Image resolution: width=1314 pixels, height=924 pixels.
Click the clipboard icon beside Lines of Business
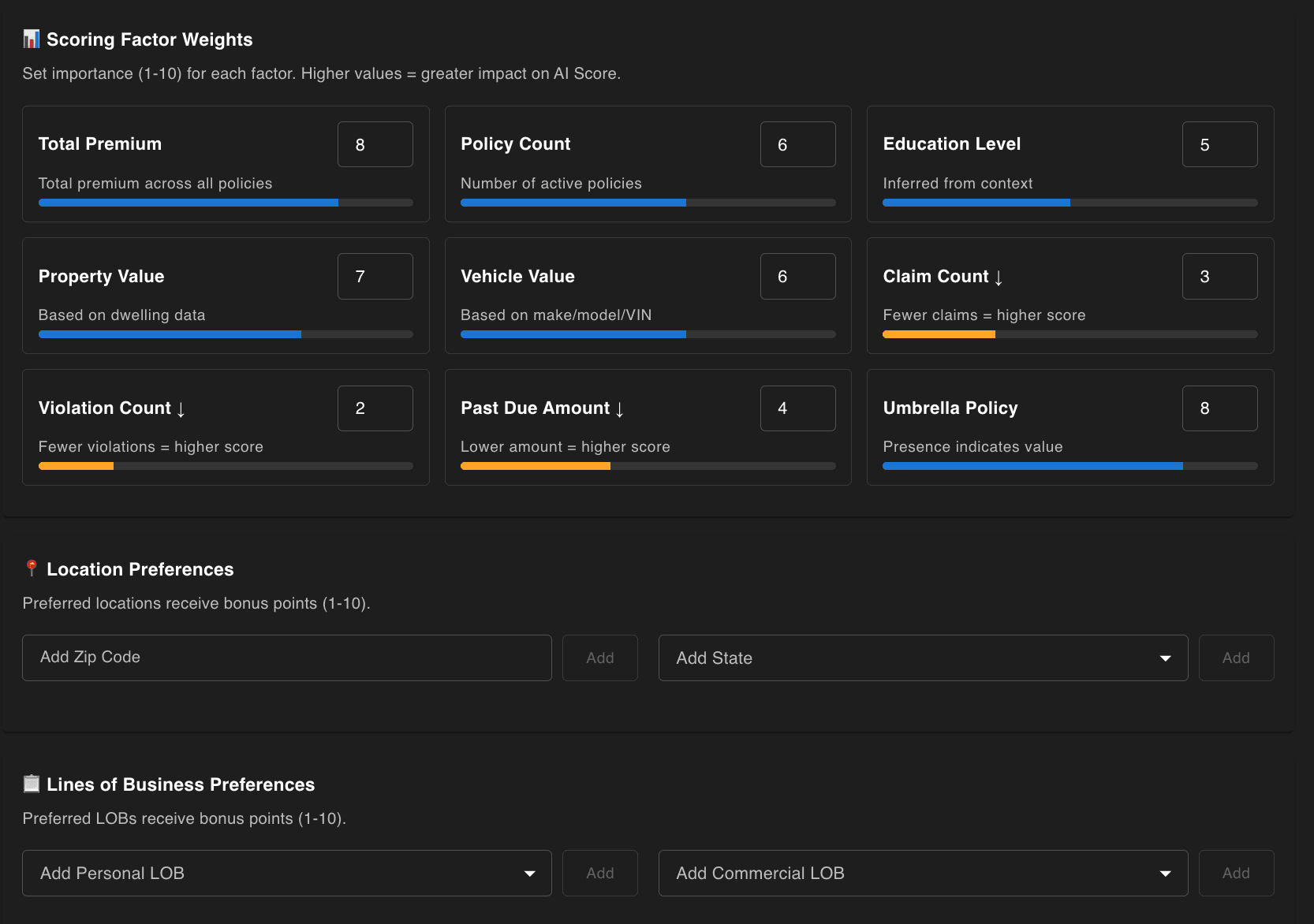click(x=32, y=784)
